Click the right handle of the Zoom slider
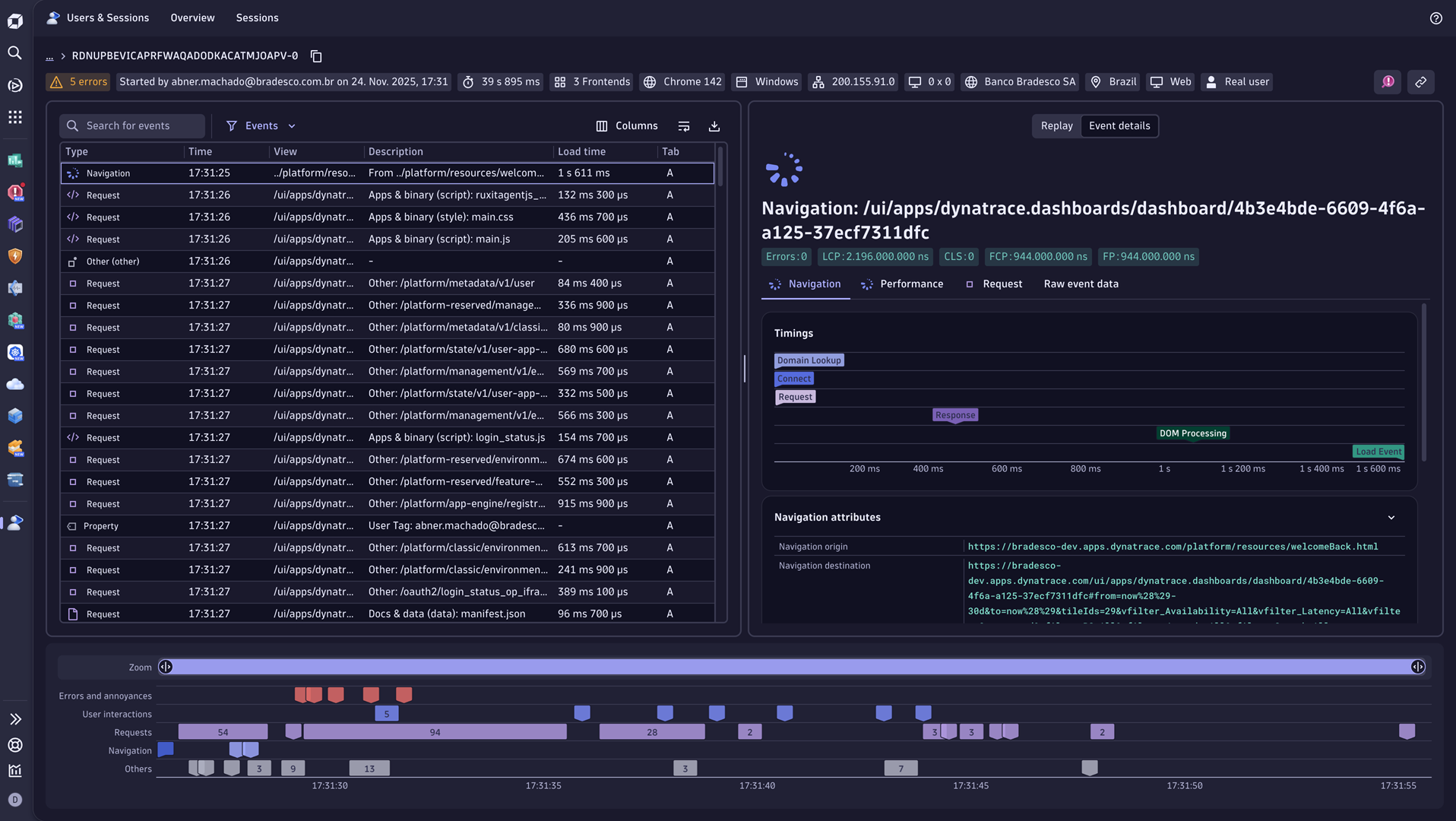The width and height of the screenshot is (1456, 821). click(1417, 667)
